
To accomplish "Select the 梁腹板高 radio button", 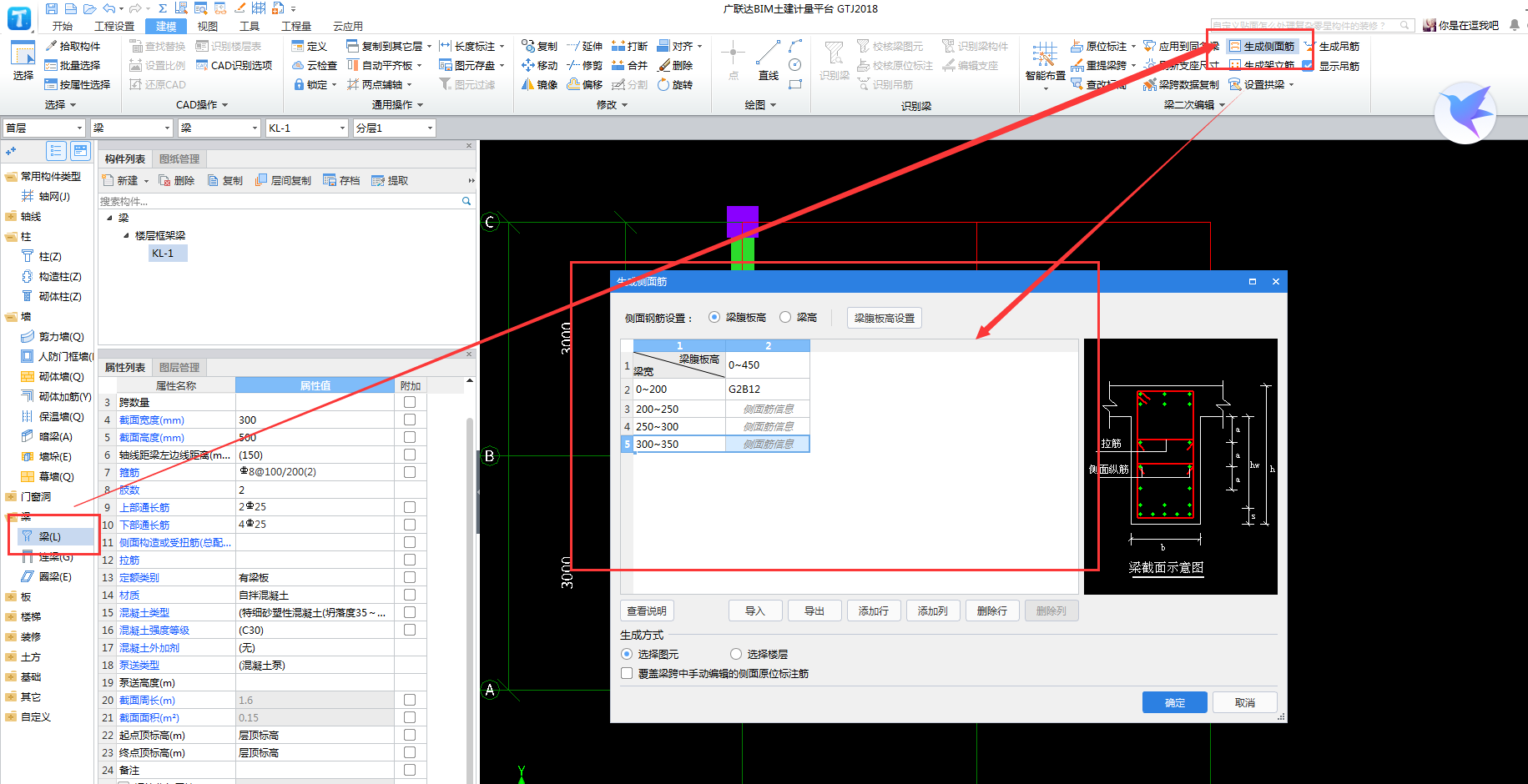I will pos(714,317).
